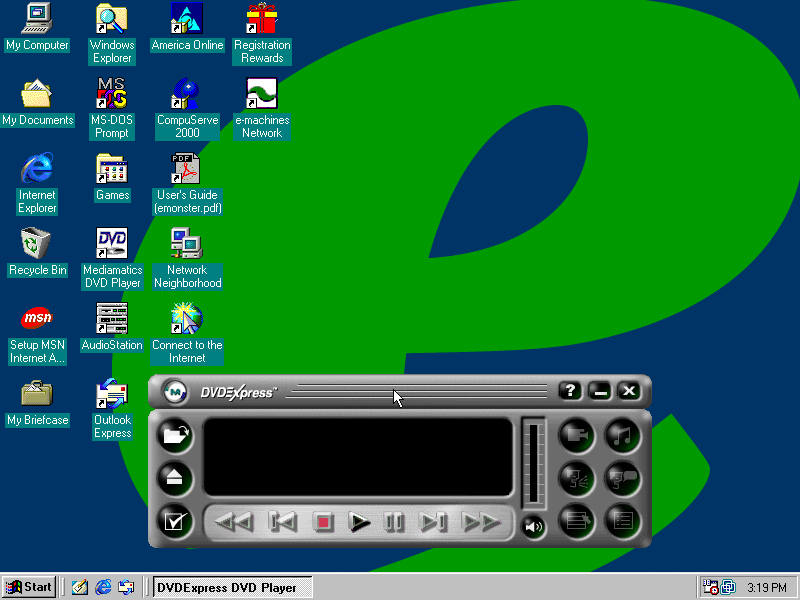Stop playback with the red stop button
Screen dimensions: 800x600
(323, 522)
